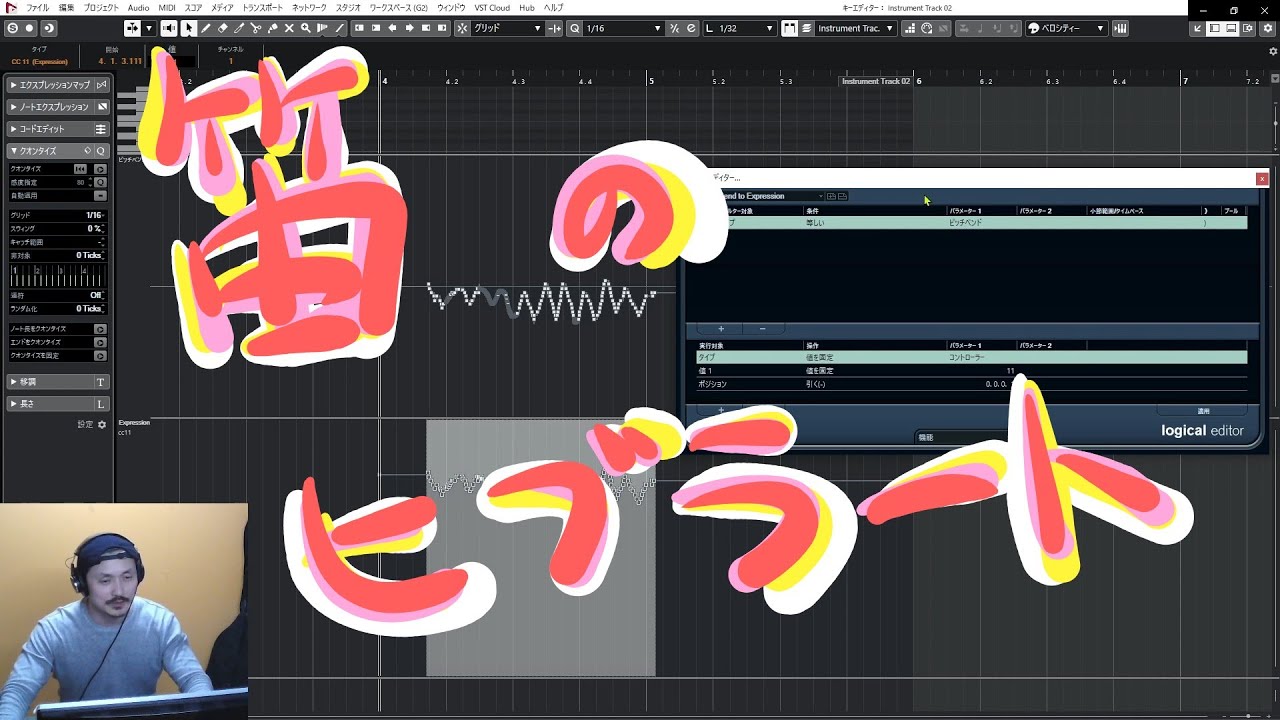Click the step input piano keys icon

coord(909,28)
